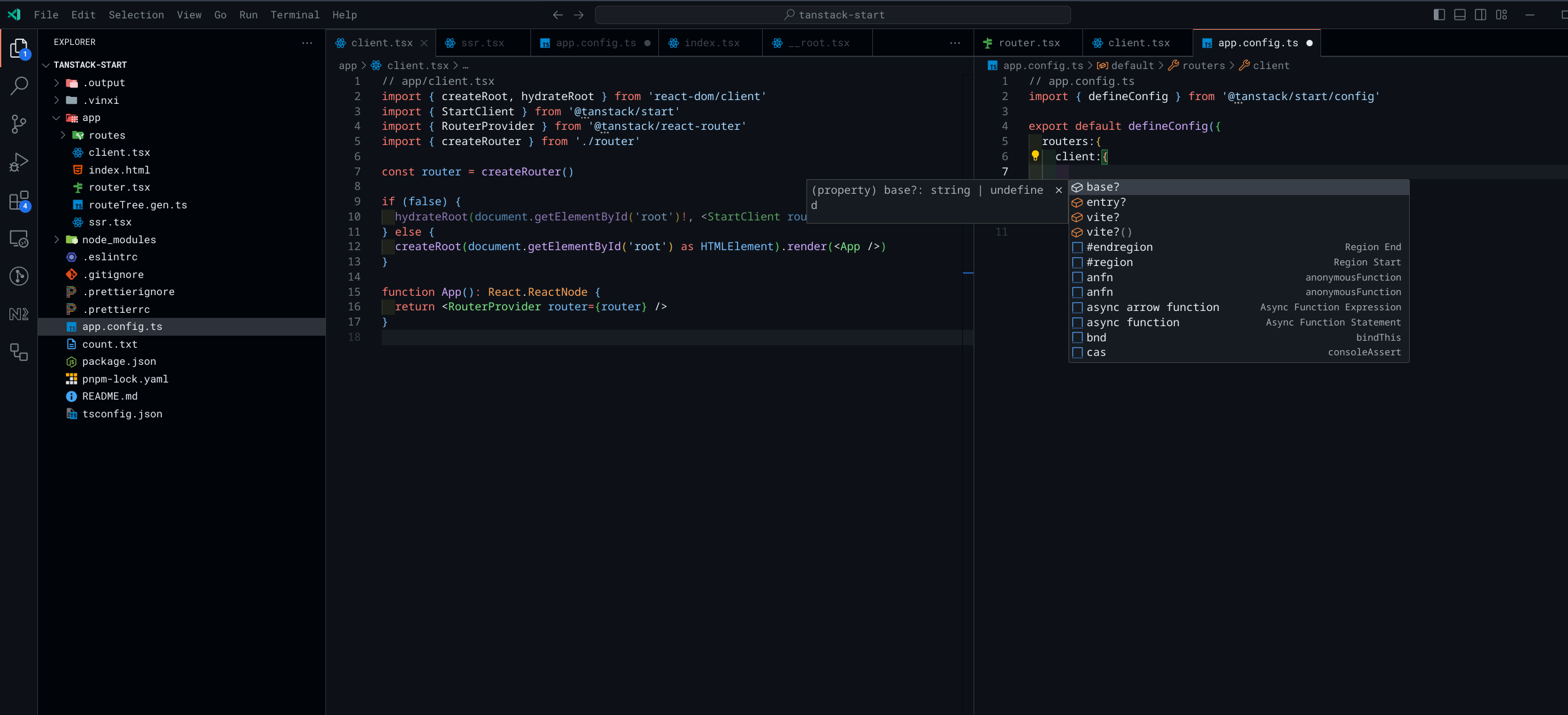This screenshot has width=1568, height=715.
Task: Go back with the navigation arrow
Action: tap(558, 15)
